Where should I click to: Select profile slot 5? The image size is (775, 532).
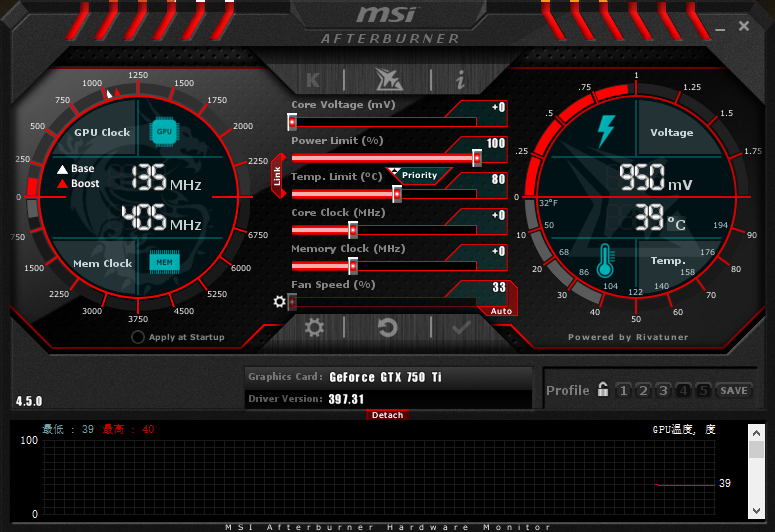tap(703, 391)
